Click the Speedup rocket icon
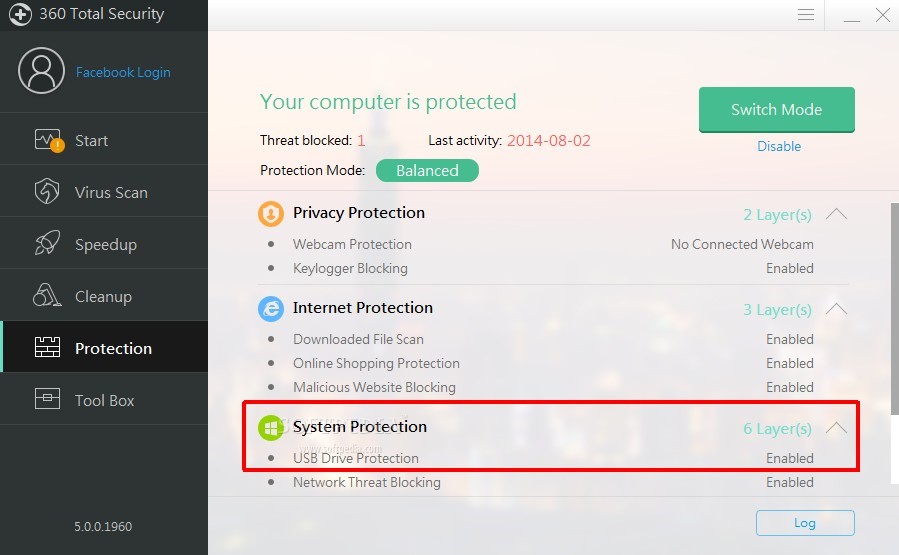The width and height of the screenshot is (899, 555). [x=47, y=244]
